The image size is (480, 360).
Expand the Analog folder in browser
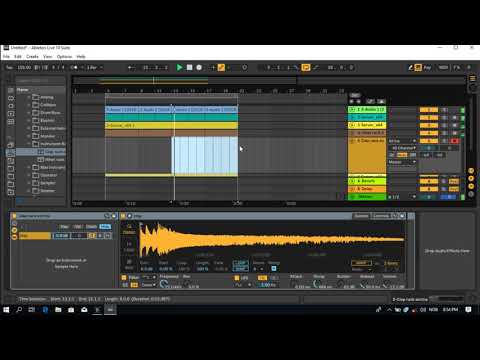tap(29, 97)
